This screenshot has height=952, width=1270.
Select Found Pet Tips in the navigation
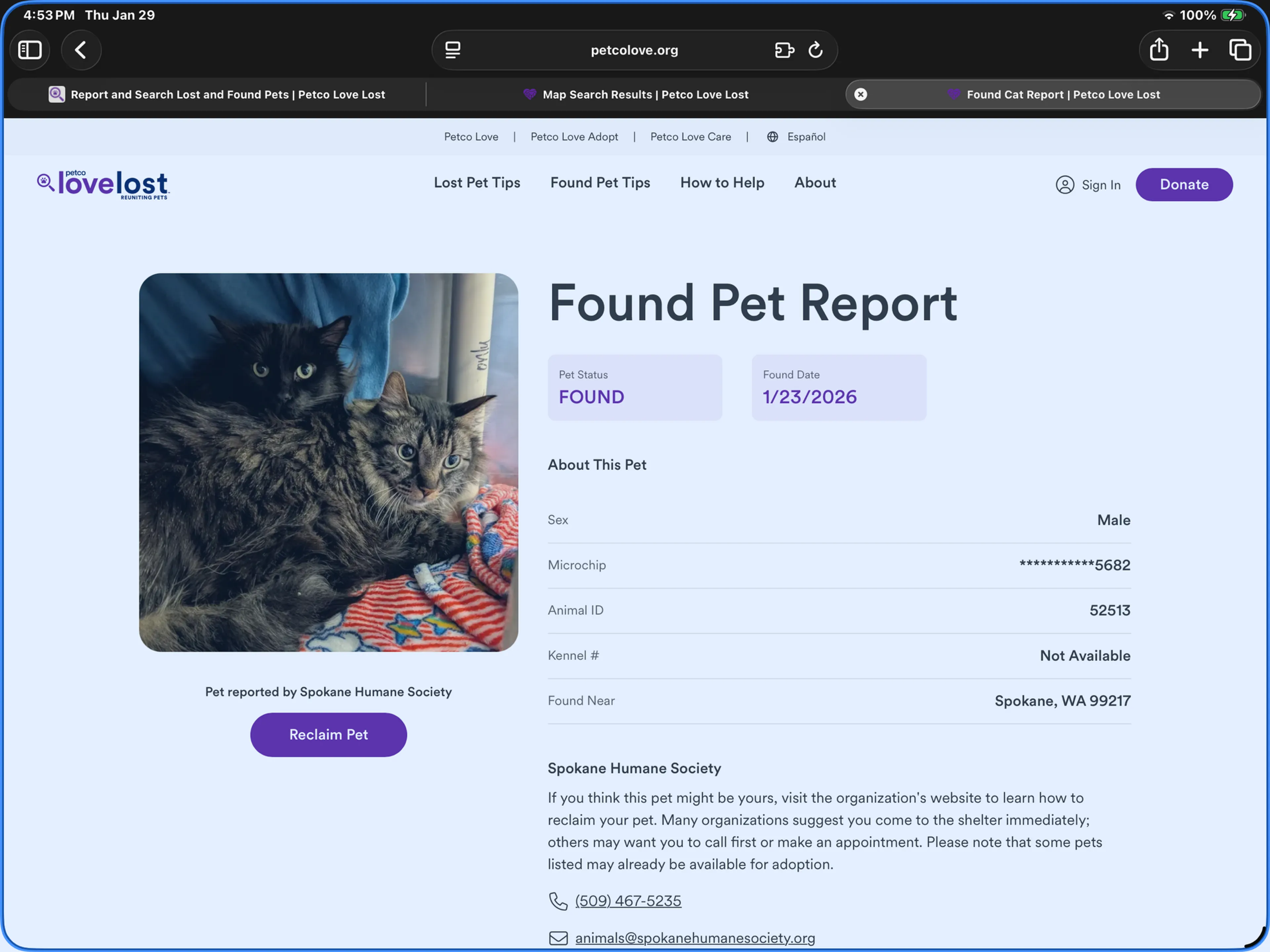click(600, 182)
